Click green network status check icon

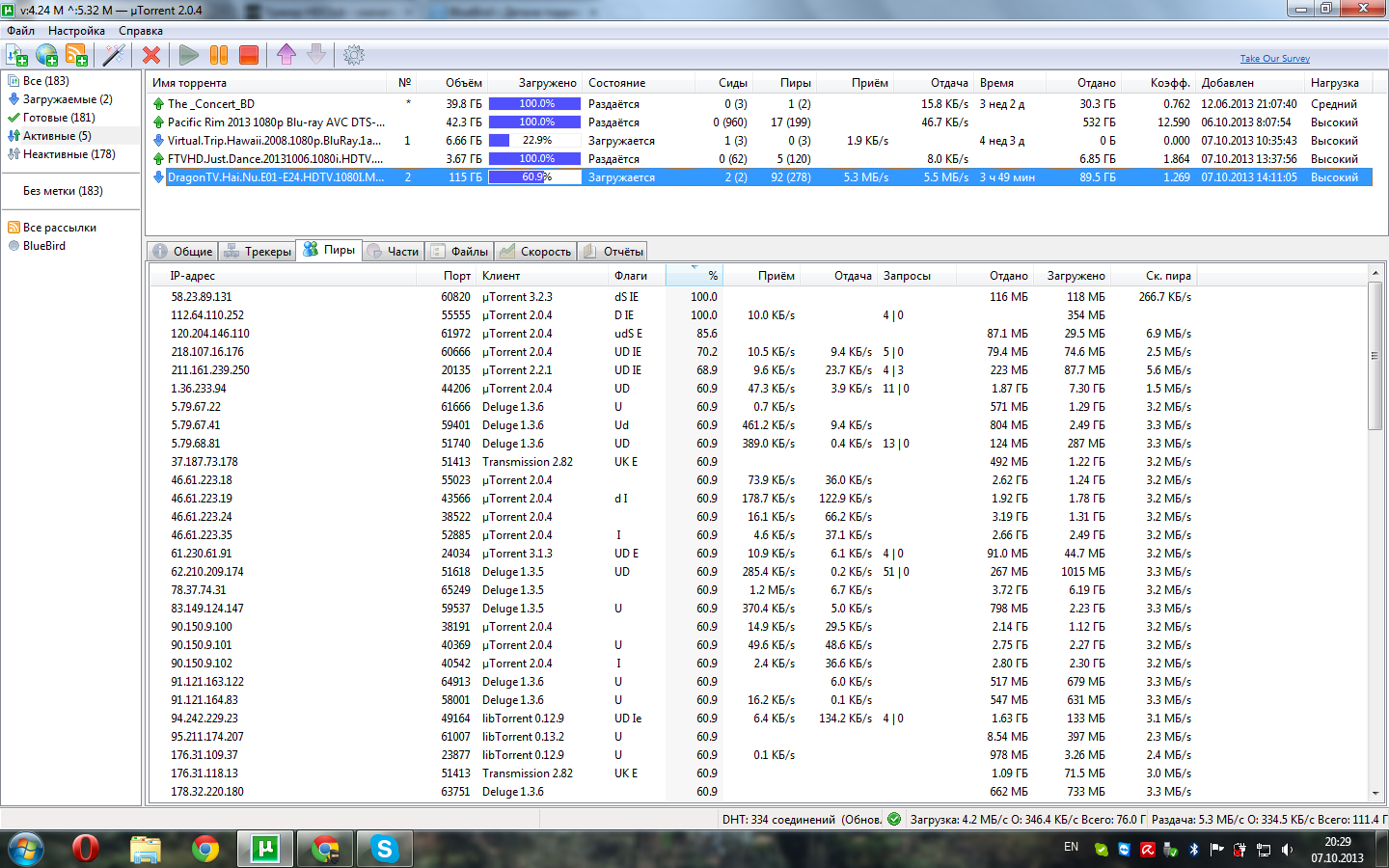(x=894, y=819)
